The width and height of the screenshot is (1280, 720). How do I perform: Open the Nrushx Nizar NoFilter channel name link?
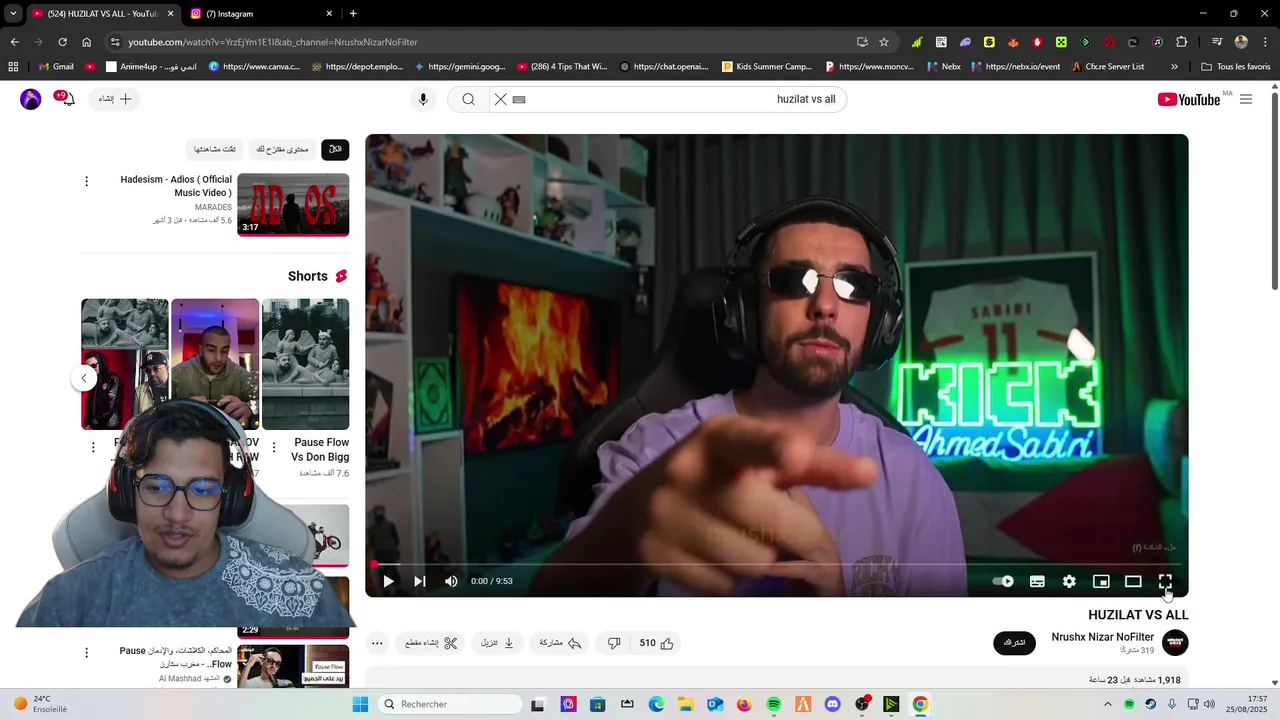pos(1103,637)
